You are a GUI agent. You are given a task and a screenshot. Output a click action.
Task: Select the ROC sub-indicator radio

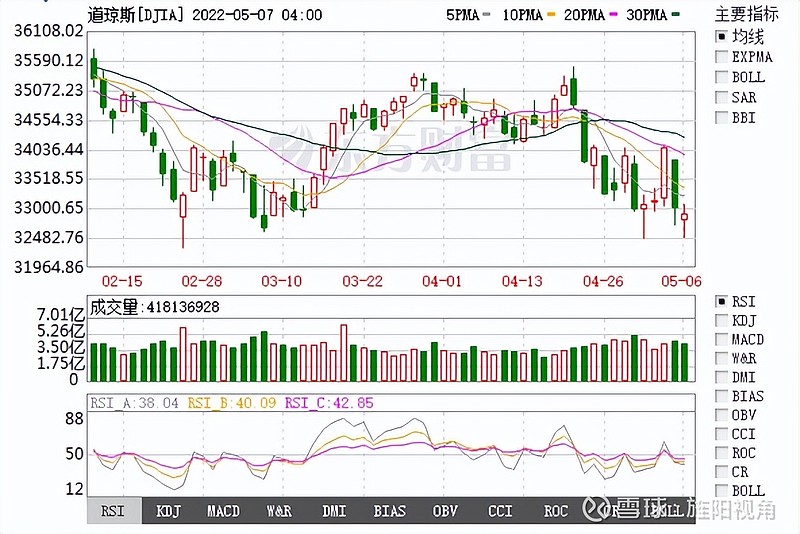click(721, 452)
